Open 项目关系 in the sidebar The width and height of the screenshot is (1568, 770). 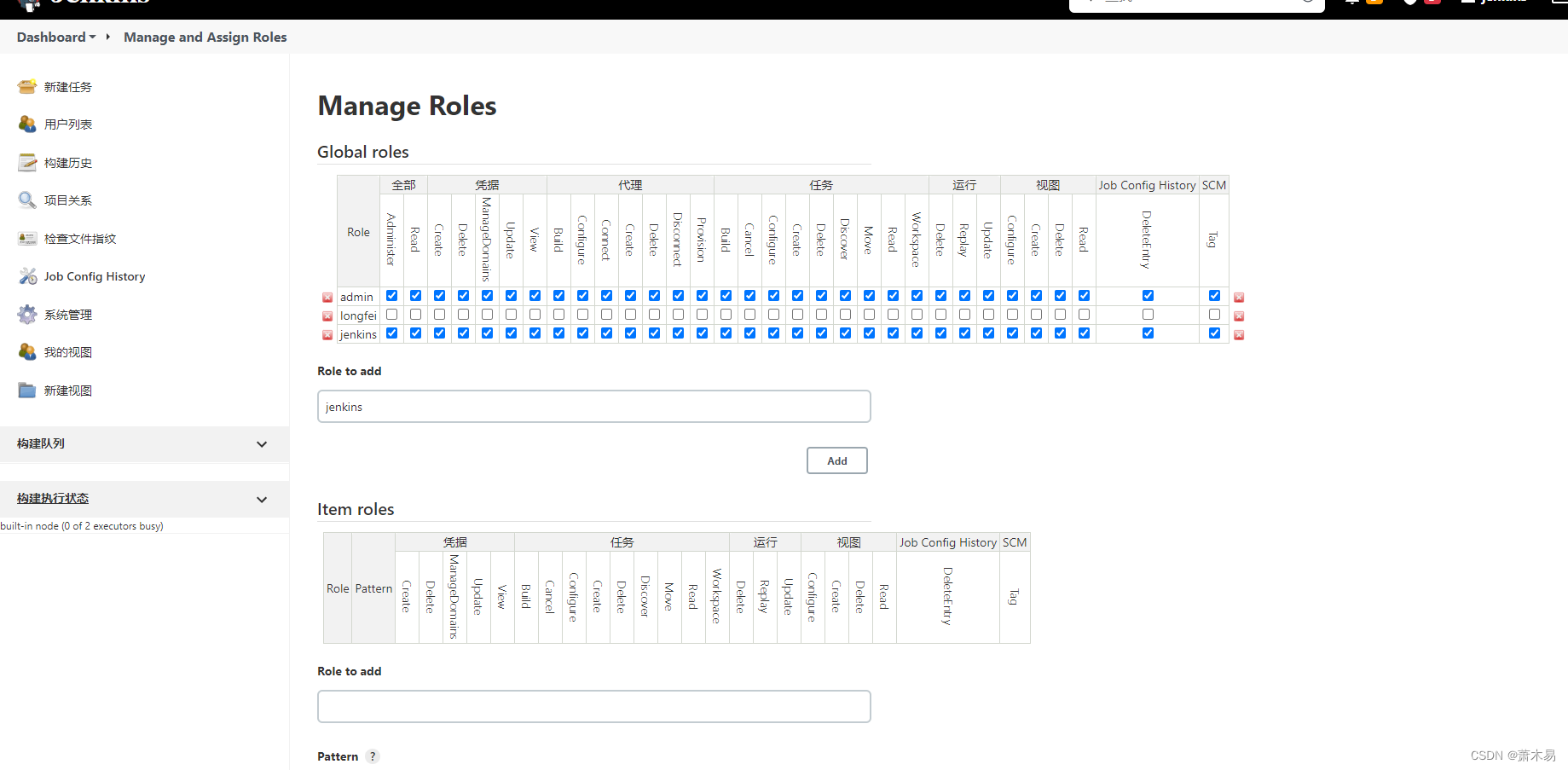click(x=68, y=200)
